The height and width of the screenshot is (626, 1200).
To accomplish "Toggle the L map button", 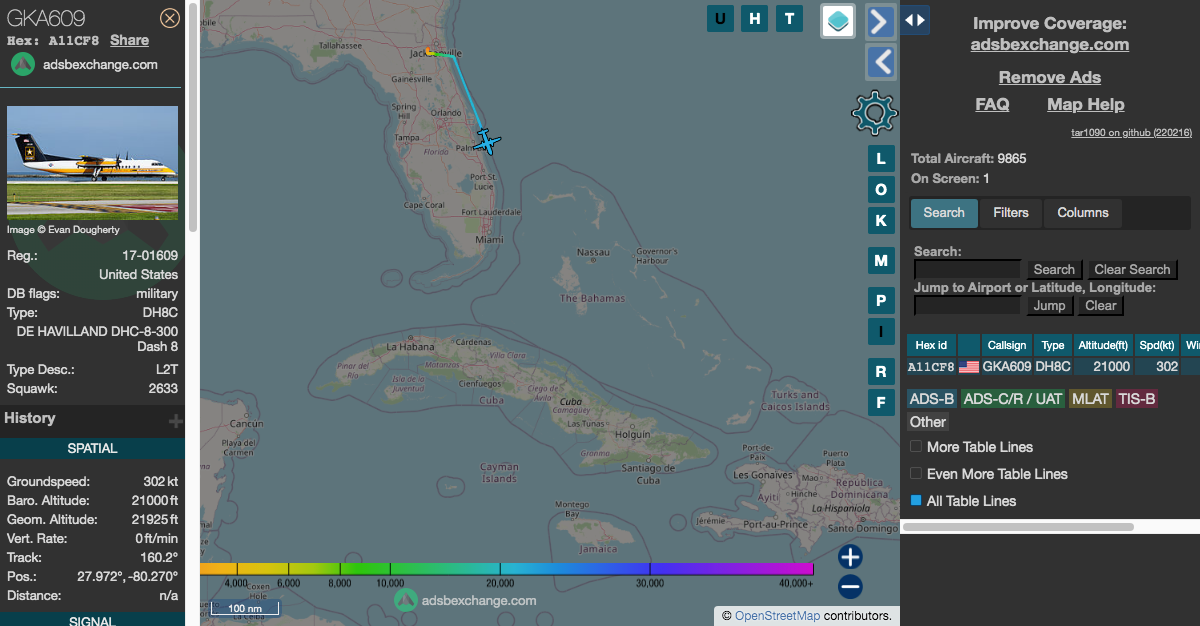I will (881, 158).
